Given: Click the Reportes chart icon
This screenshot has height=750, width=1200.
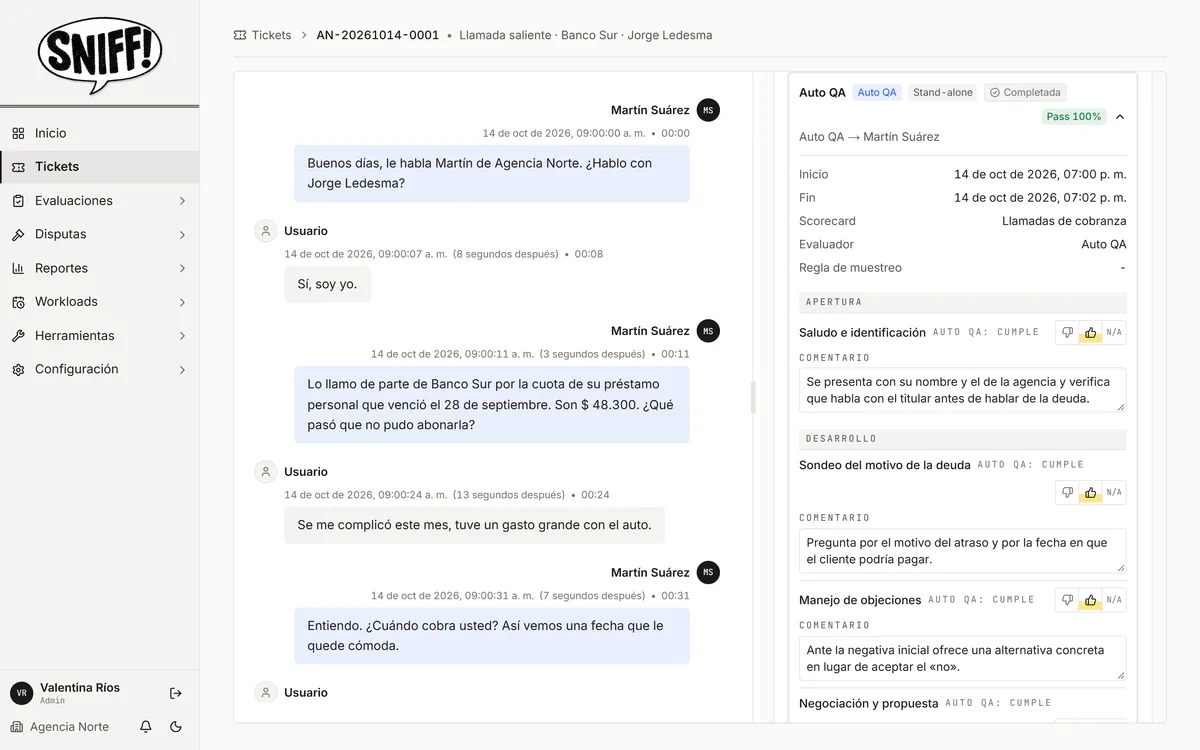Looking at the screenshot, I should [x=18, y=268].
